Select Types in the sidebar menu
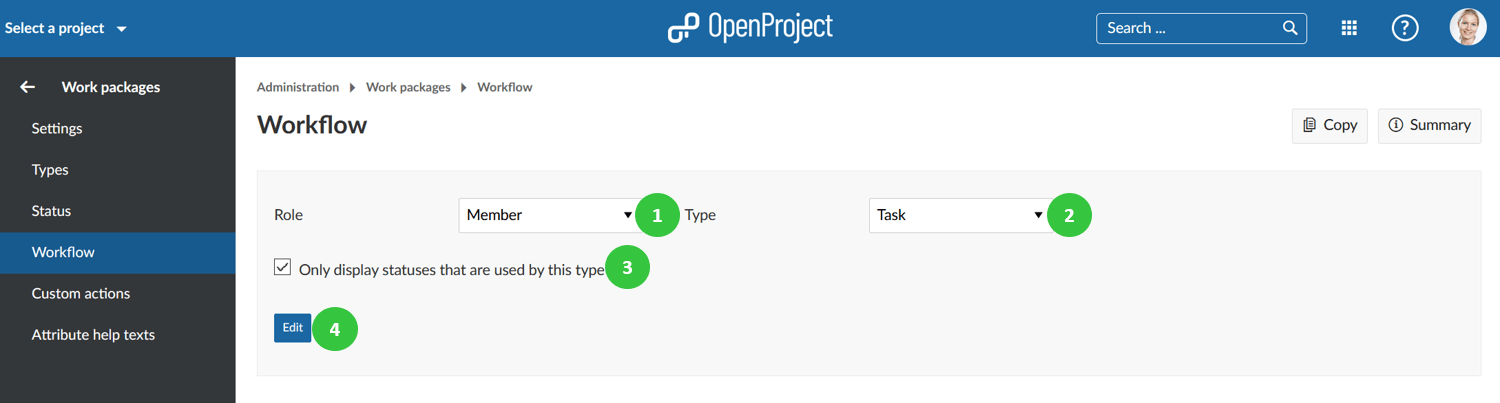Image resolution: width=1500 pixels, height=403 pixels. pos(50,170)
